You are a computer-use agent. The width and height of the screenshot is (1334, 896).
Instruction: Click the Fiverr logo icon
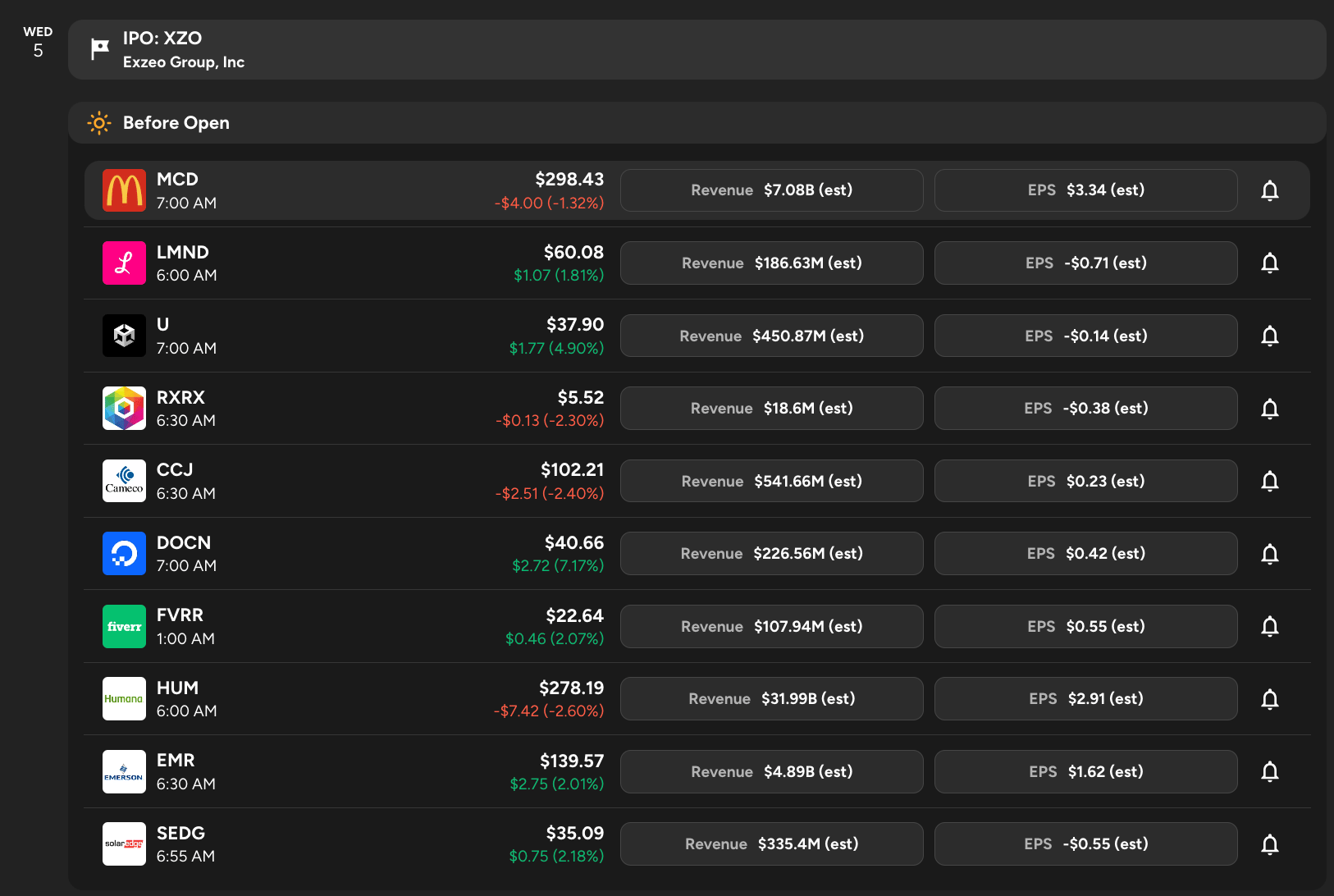click(x=124, y=626)
